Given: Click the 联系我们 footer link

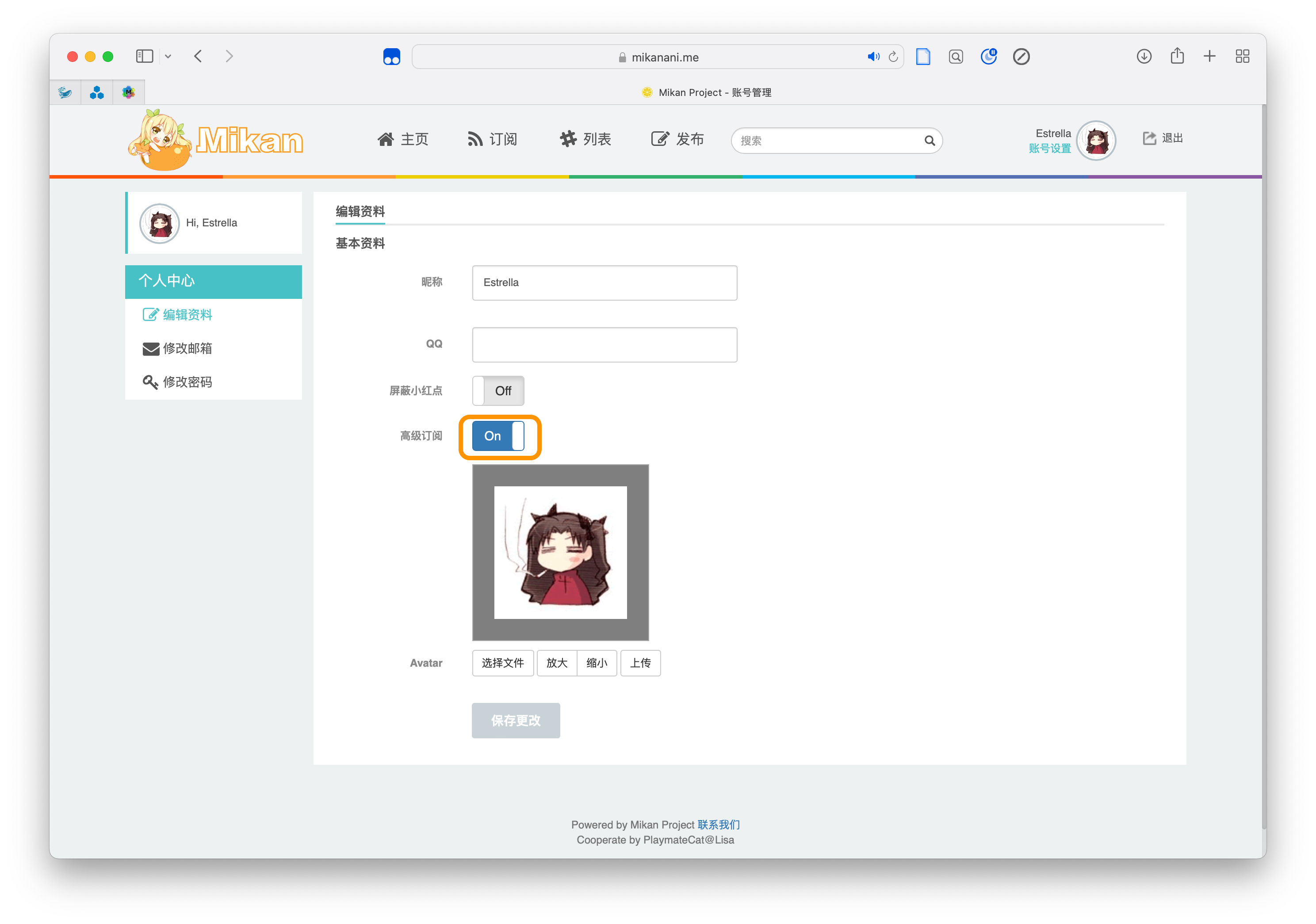Looking at the screenshot, I should (718, 824).
